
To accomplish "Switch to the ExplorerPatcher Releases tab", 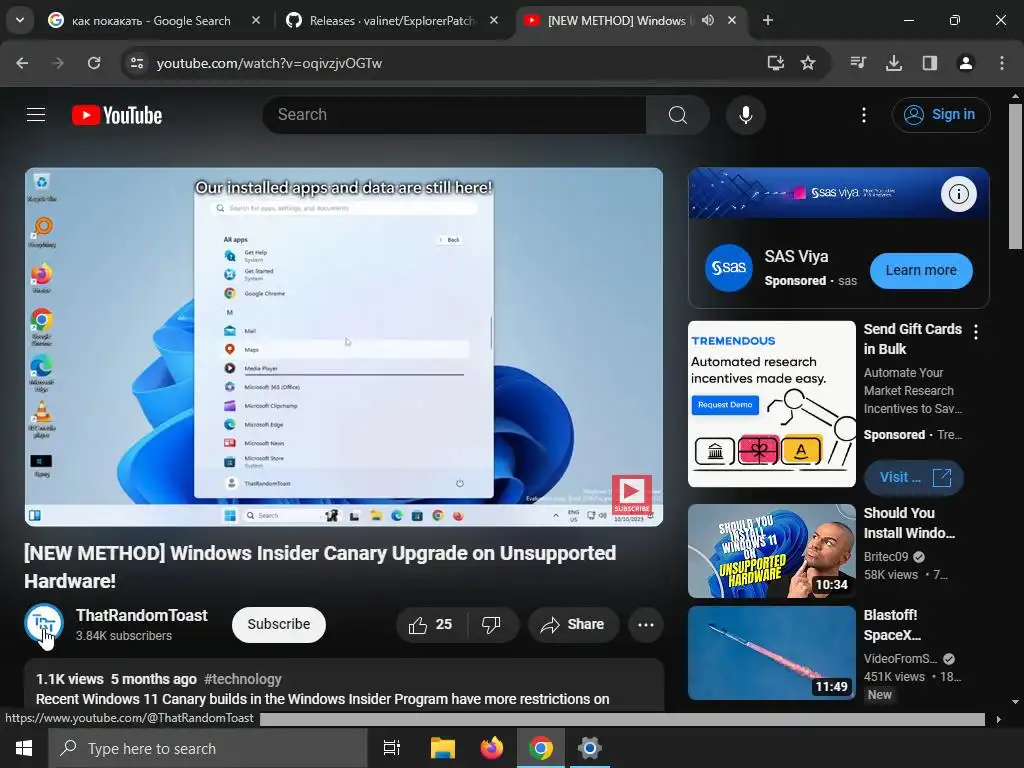I will (x=392, y=20).
